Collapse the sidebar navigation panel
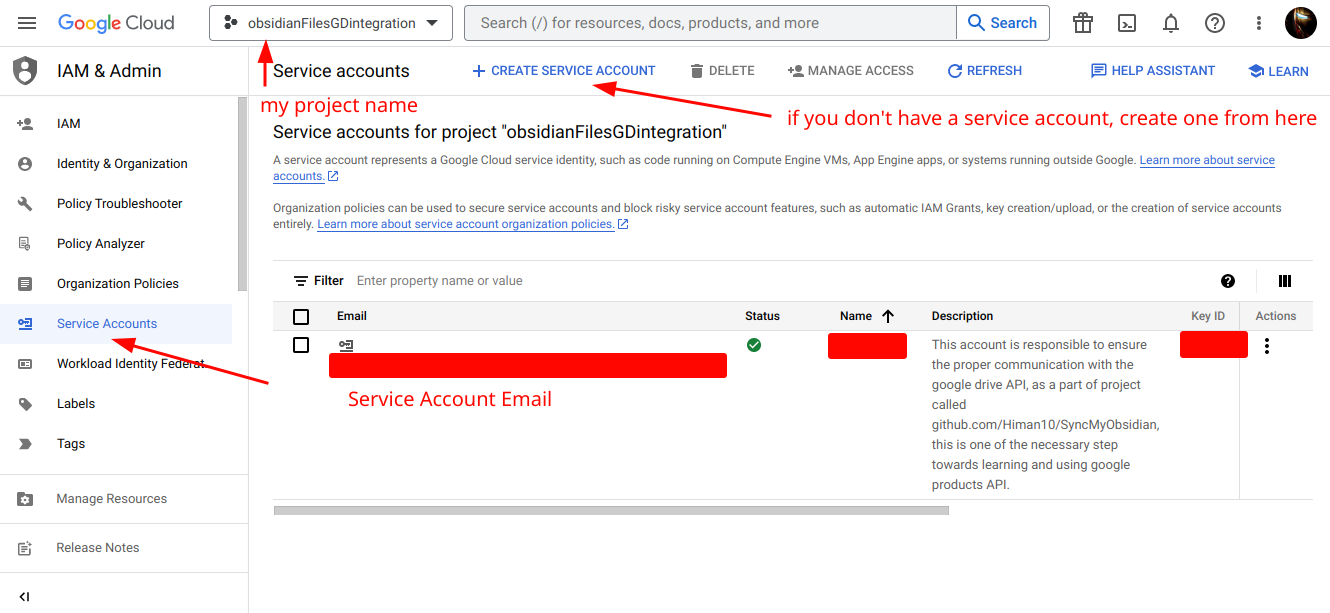This screenshot has width=1330, height=613. tap(25, 597)
